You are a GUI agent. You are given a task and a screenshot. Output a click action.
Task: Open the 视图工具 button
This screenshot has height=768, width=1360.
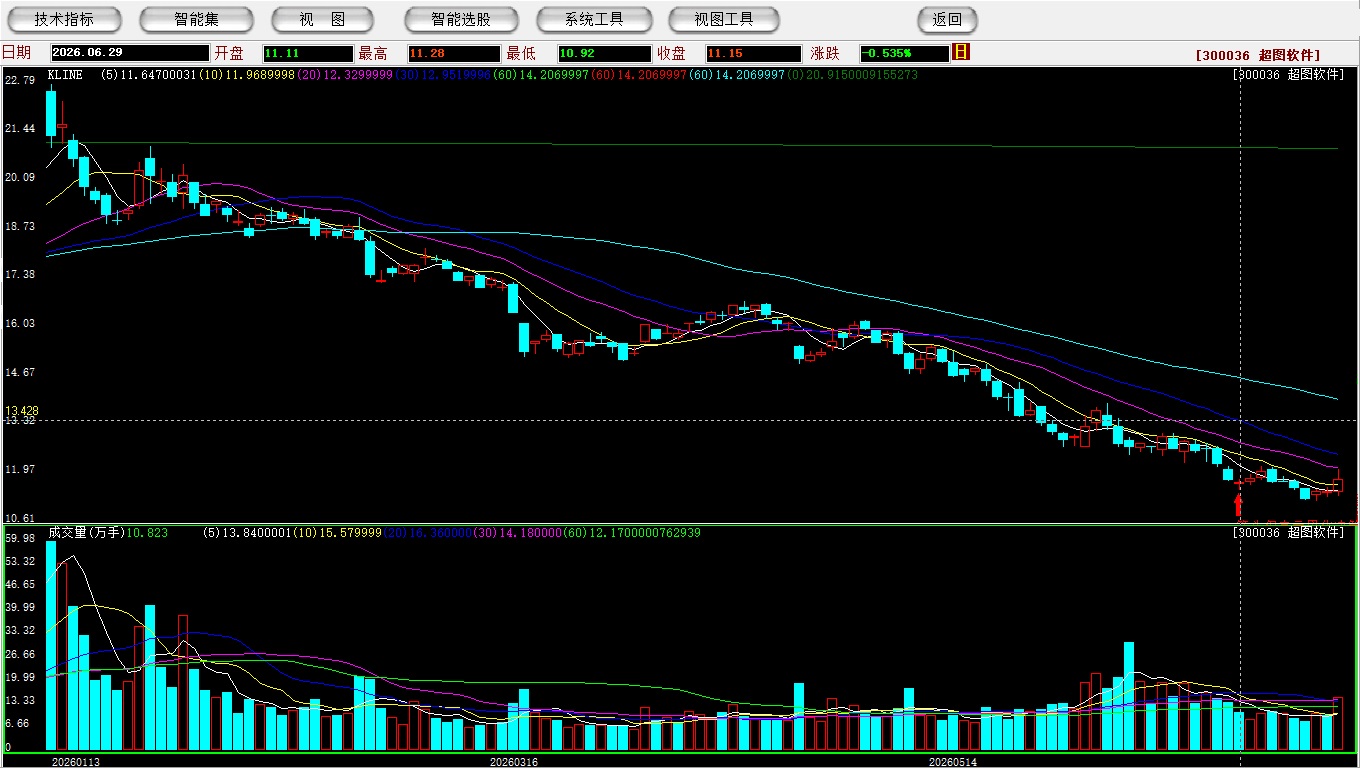tap(724, 19)
